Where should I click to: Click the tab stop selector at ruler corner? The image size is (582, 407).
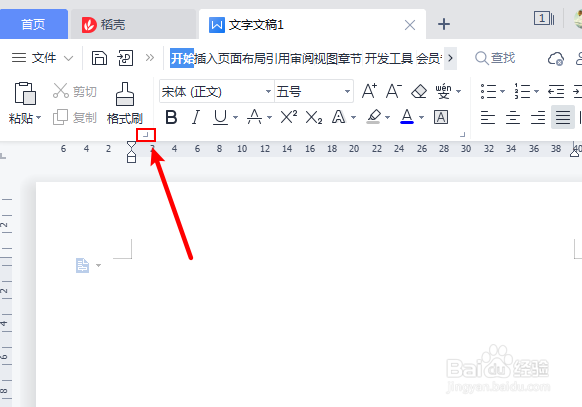point(3,155)
